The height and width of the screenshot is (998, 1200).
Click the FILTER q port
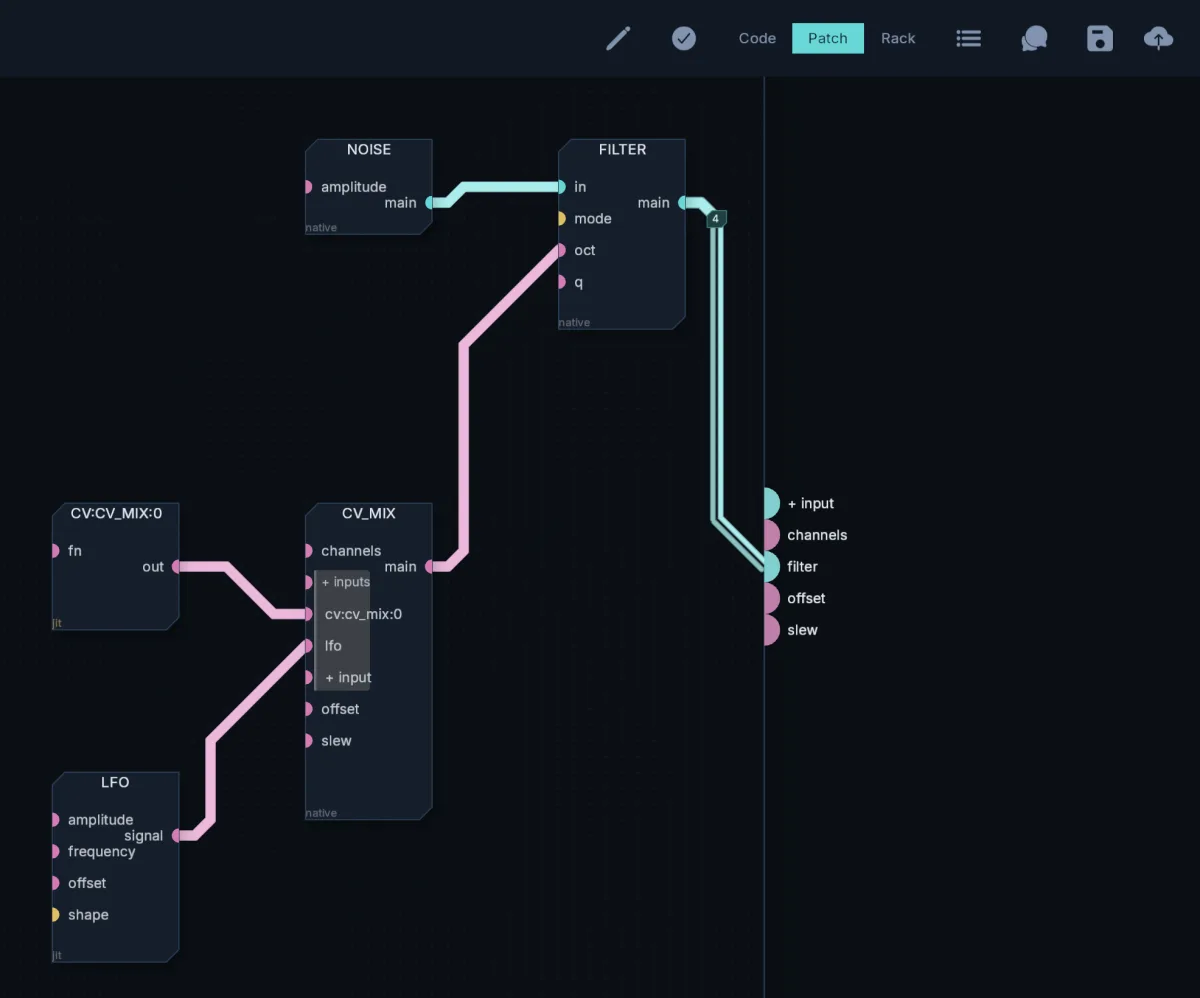point(561,282)
